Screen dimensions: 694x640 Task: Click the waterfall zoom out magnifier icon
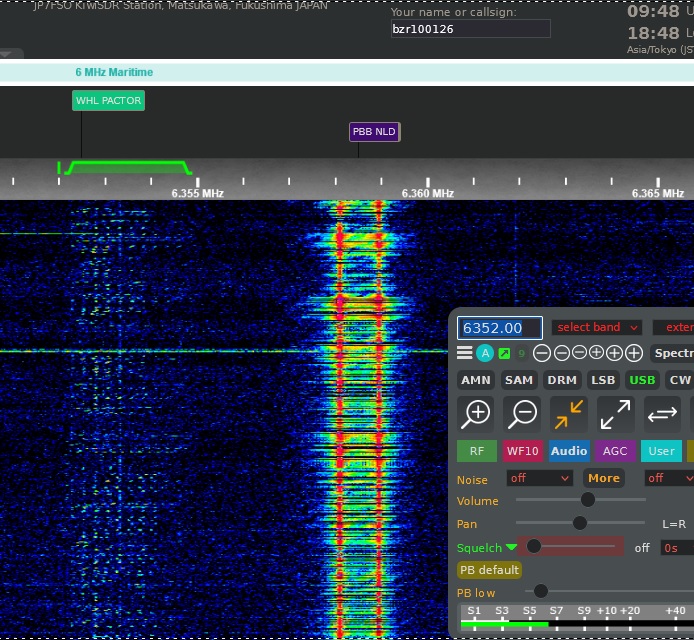[x=522, y=413]
